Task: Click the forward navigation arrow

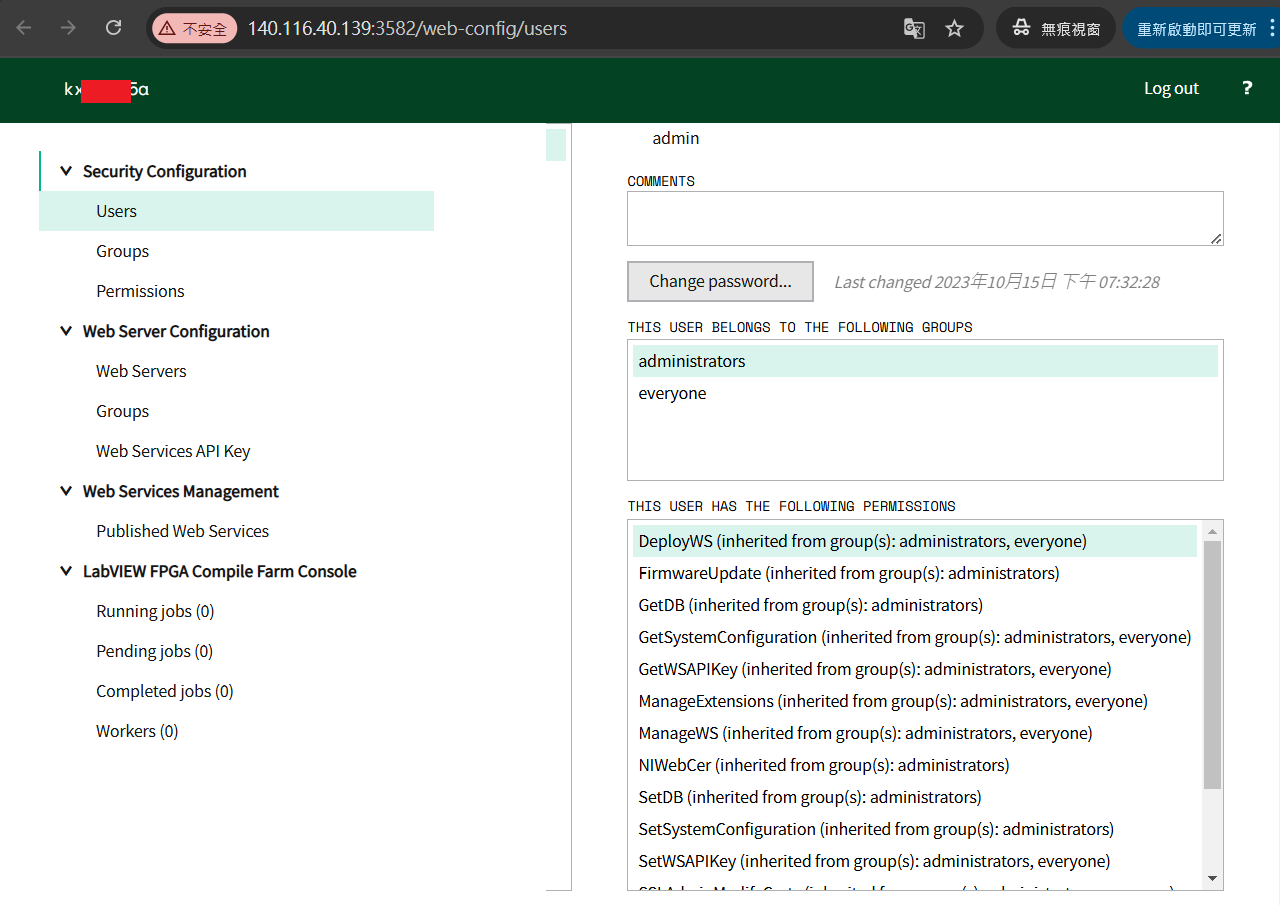Action: 68,28
